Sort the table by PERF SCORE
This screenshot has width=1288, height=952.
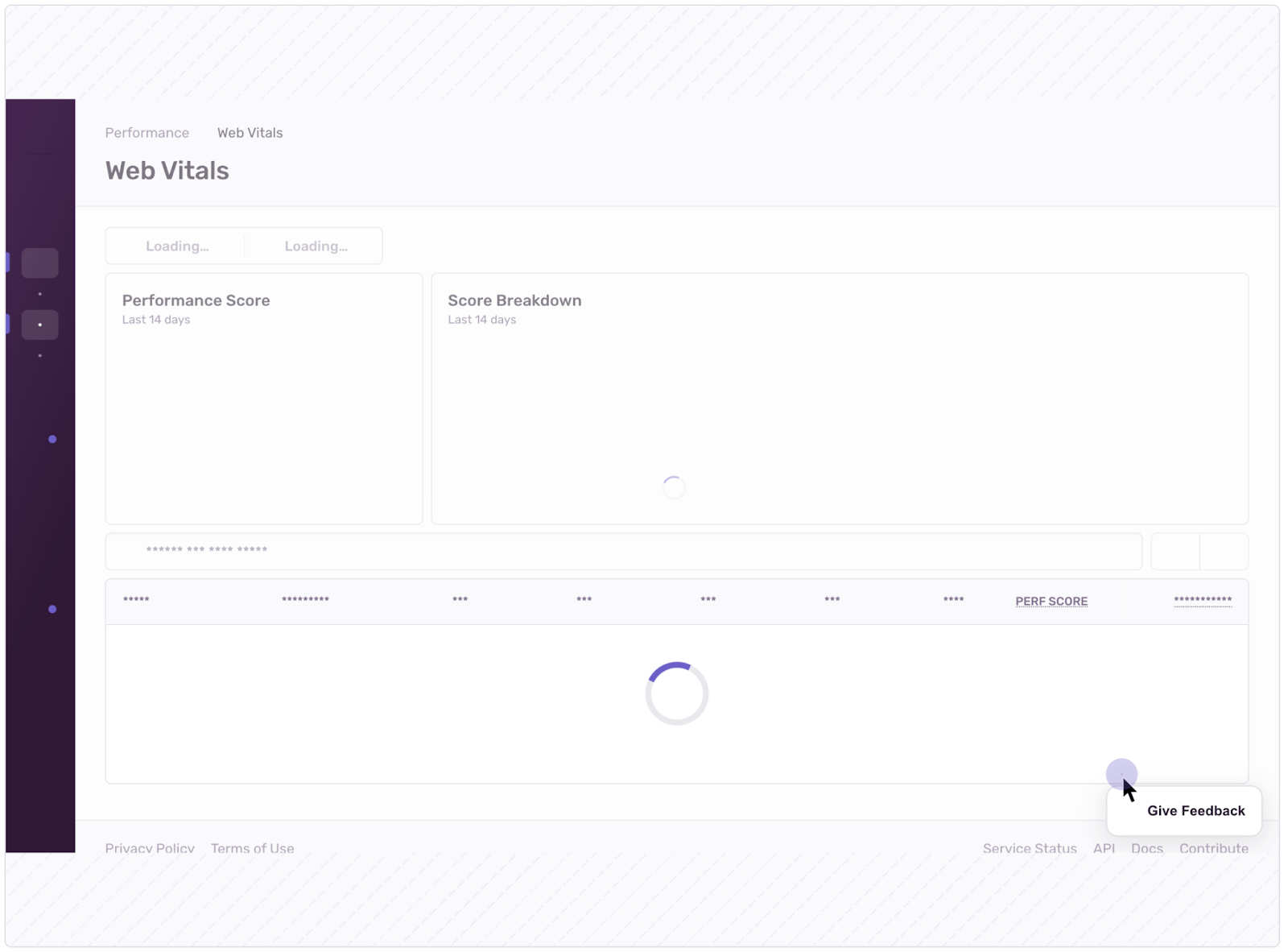point(1051,601)
